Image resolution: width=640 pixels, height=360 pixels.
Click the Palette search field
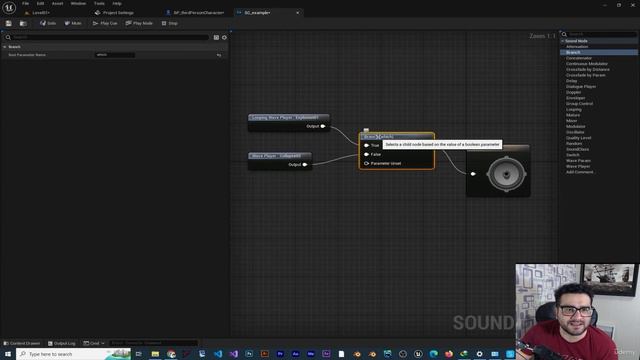pyautogui.click(x=598, y=34)
